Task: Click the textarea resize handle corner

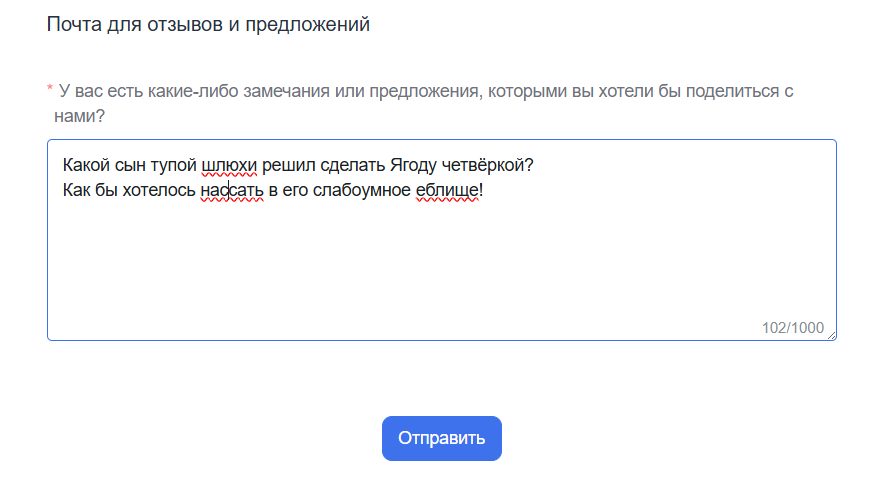Action: point(831,335)
